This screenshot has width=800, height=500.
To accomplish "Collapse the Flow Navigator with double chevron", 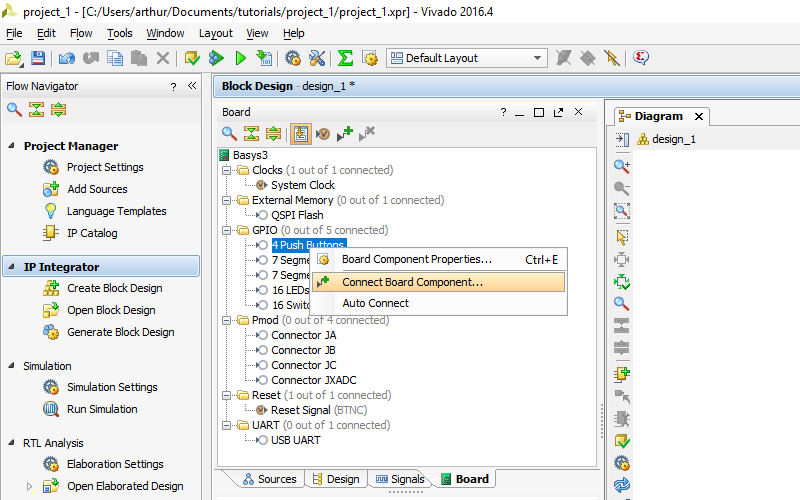I will click(192, 86).
